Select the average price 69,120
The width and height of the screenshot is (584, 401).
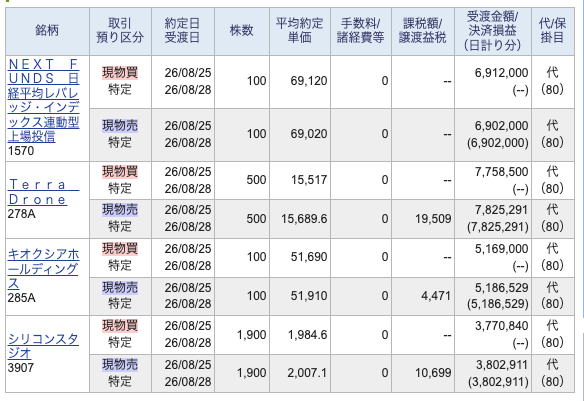click(309, 81)
